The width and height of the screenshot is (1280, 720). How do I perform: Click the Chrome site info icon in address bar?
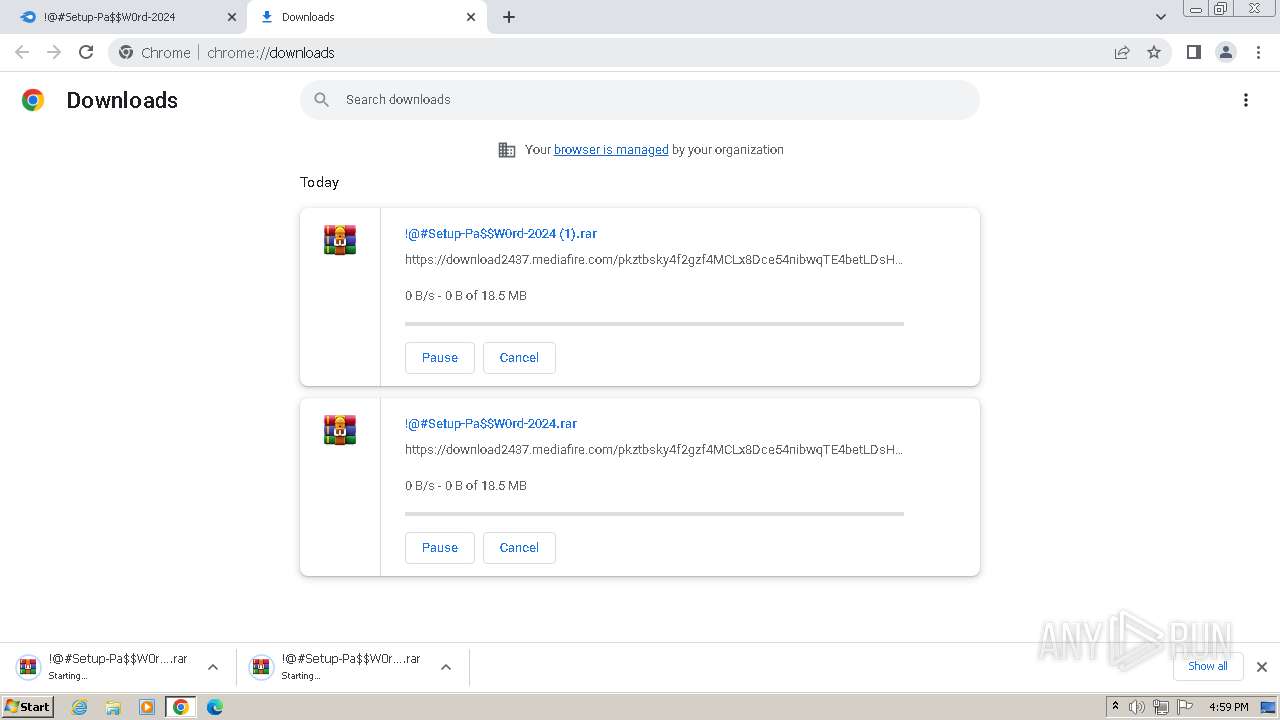(126, 52)
